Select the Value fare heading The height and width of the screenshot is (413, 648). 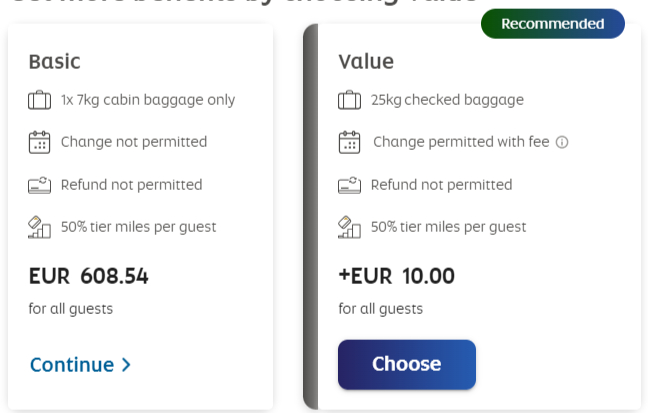coord(366,62)
